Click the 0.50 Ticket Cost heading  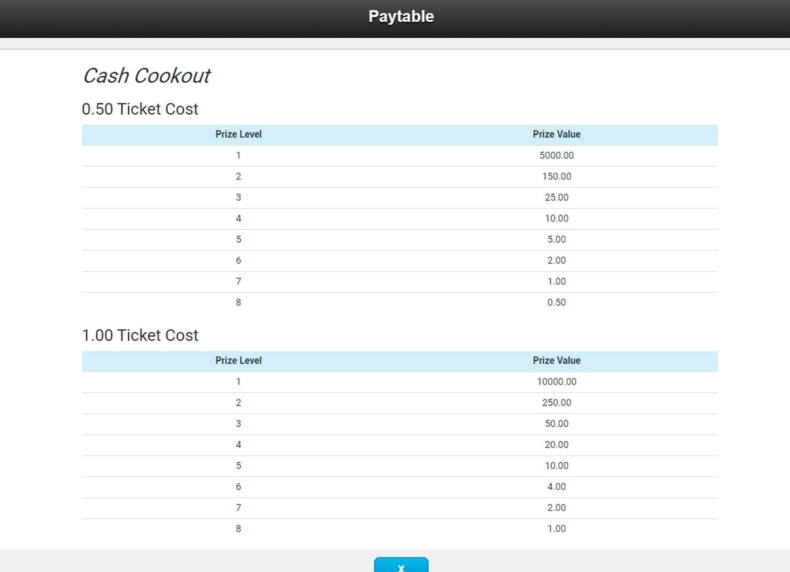(140, 109)
